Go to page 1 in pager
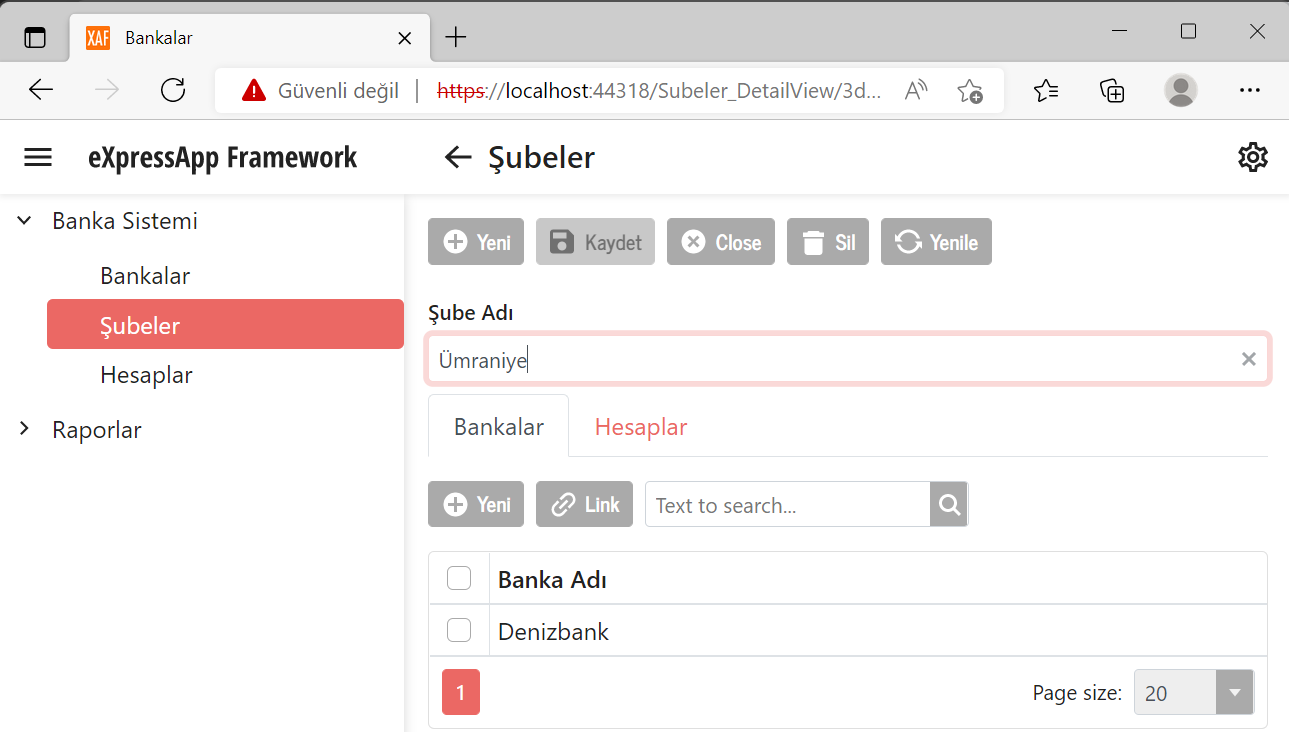Screen dimensions: 1289x732 (x=461, y=692)
